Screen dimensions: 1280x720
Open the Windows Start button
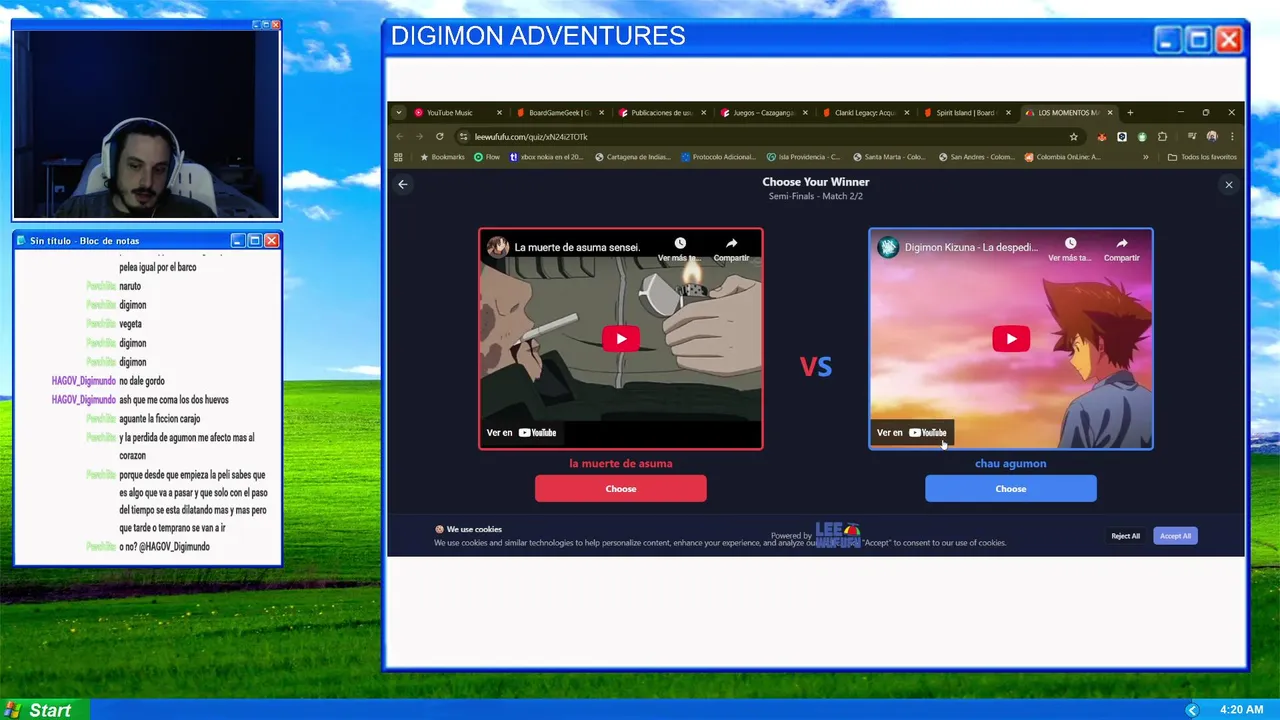[x=44, y=710]
